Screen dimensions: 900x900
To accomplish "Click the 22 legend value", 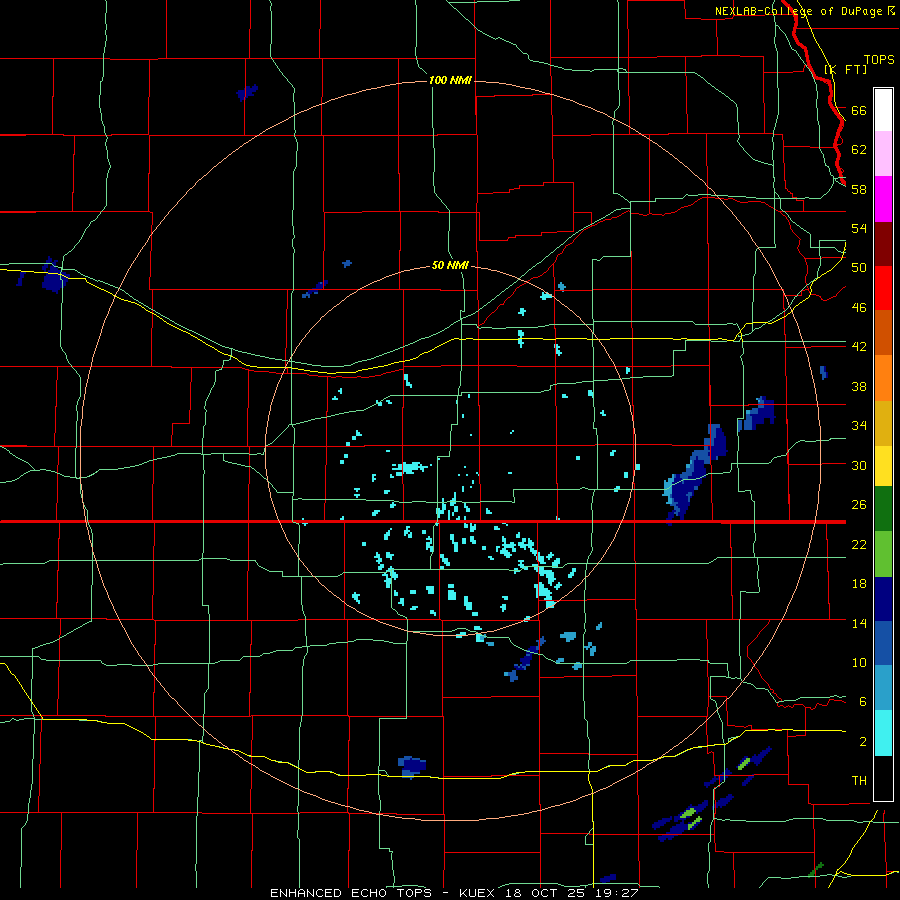I will coord(859,544).
